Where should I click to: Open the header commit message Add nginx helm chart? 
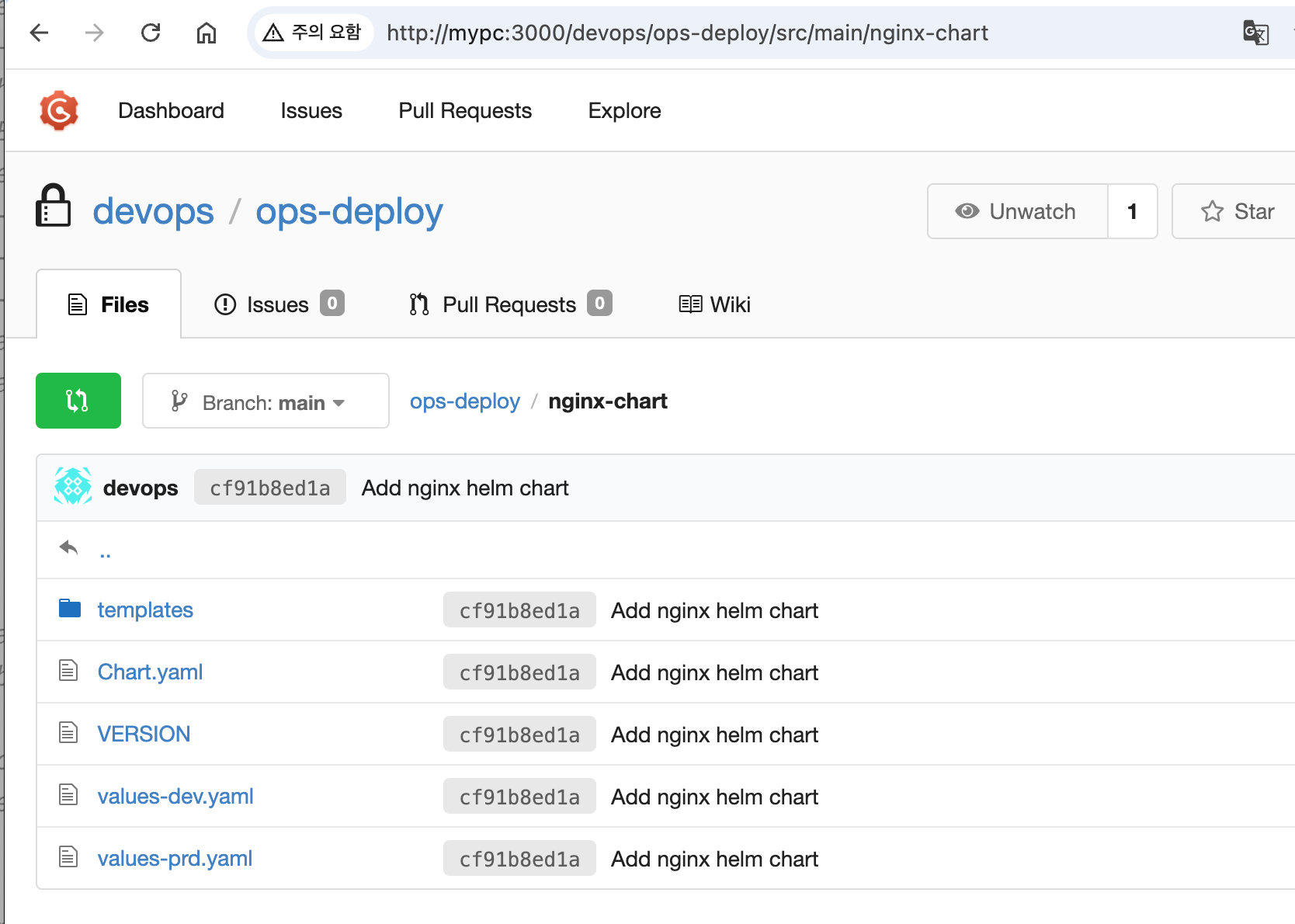click(465, 488)
